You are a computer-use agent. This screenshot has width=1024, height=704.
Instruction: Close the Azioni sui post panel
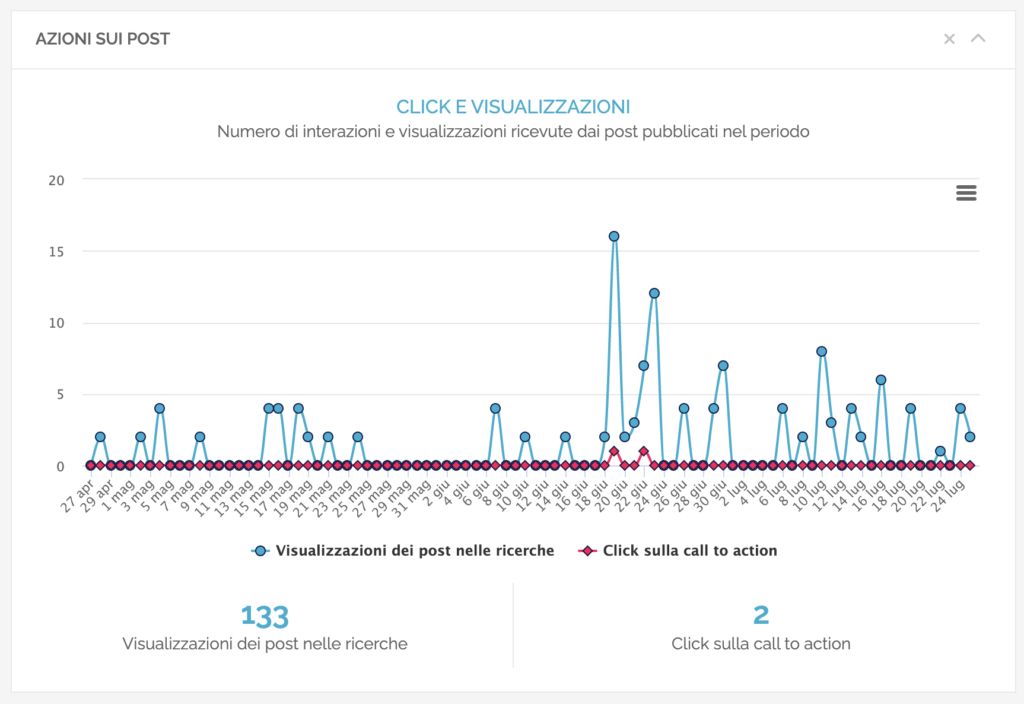tap(949, 39)
